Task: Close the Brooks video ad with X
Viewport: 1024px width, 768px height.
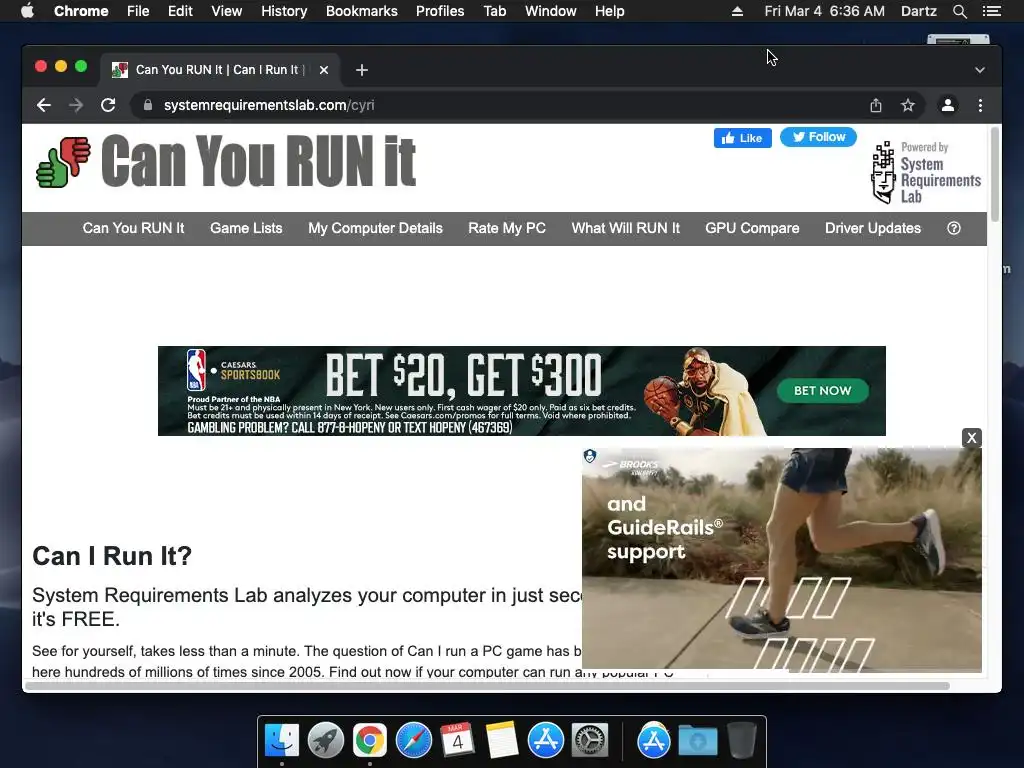Action: (971, 438)
